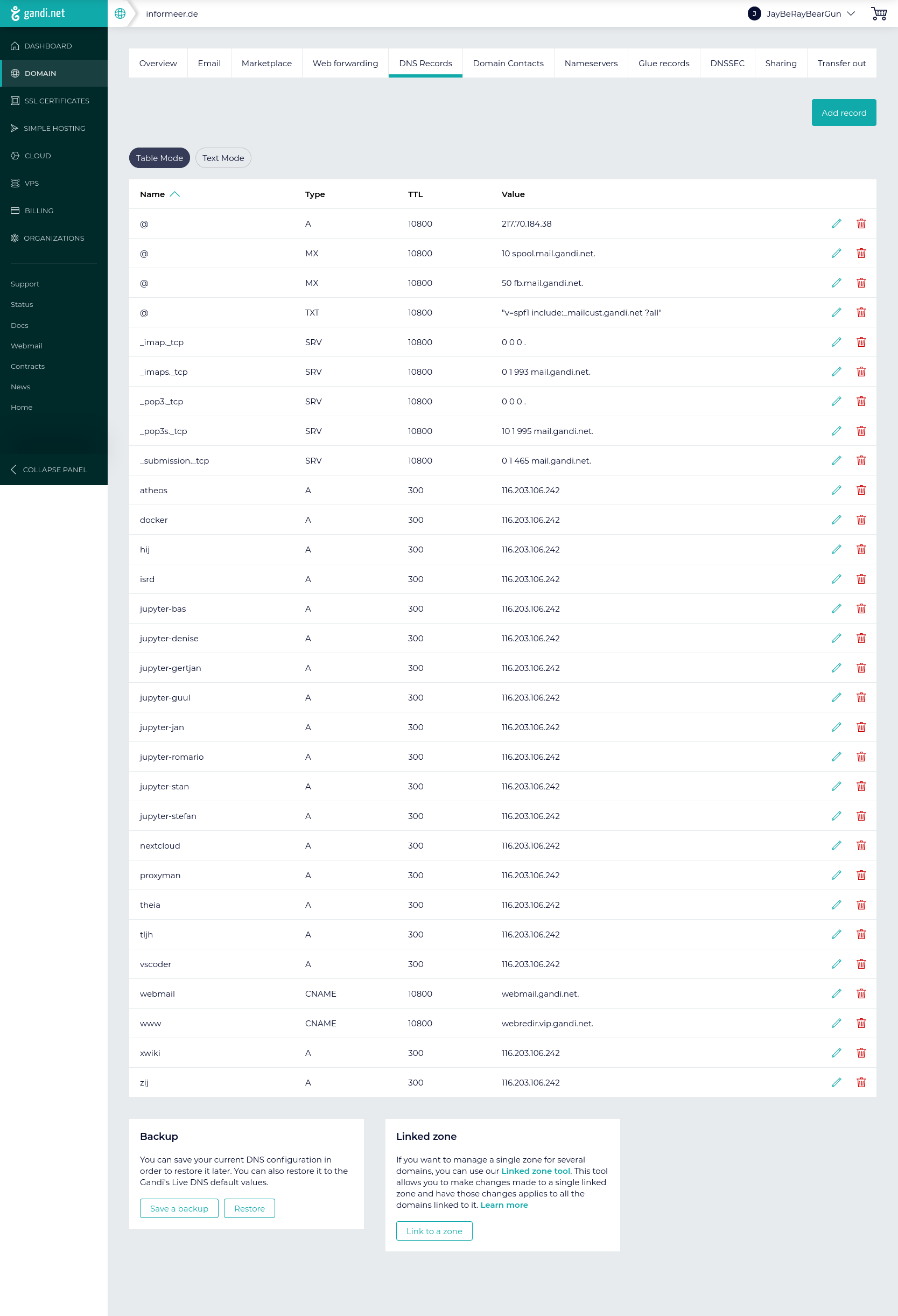Viewport: 898px width, 1316px height.
Task: Toggle the Name column sort order
Action: point(175,194)
